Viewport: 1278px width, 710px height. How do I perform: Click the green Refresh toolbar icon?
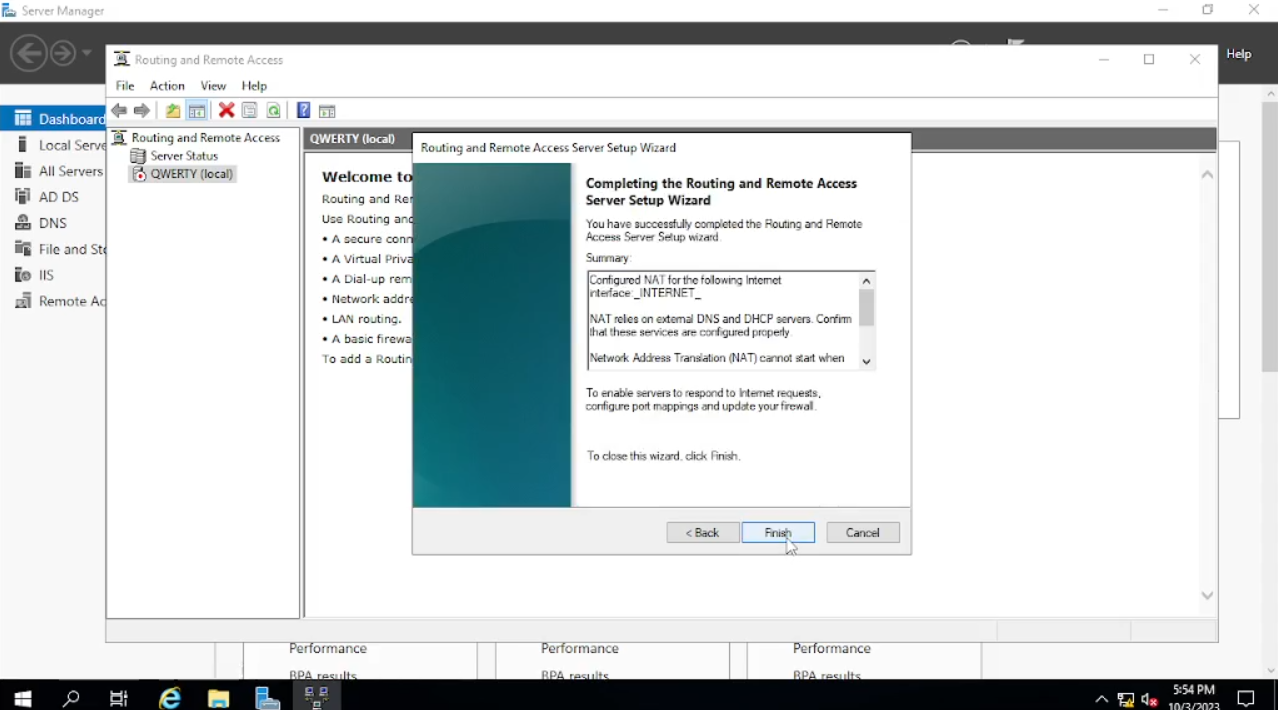[x=273, y=111]
